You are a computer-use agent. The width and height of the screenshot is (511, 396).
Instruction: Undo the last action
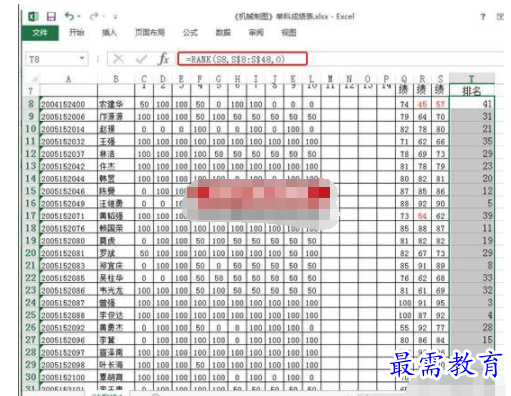[x=69, y=16]
